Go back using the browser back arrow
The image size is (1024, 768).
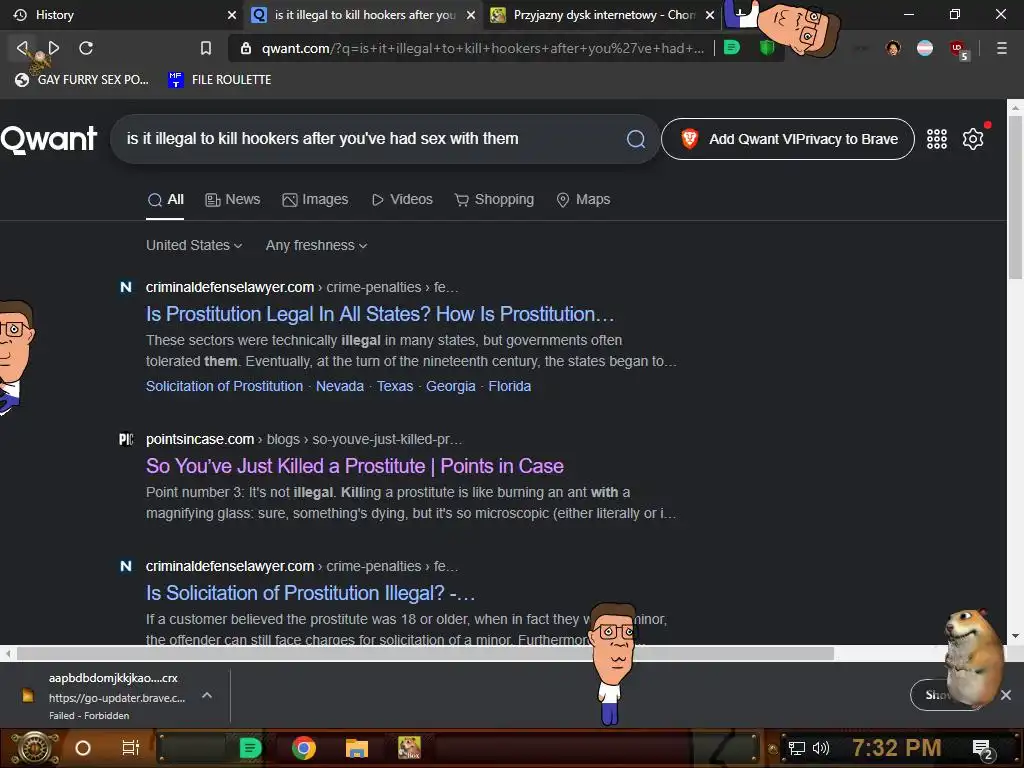[x=22, y=48]
